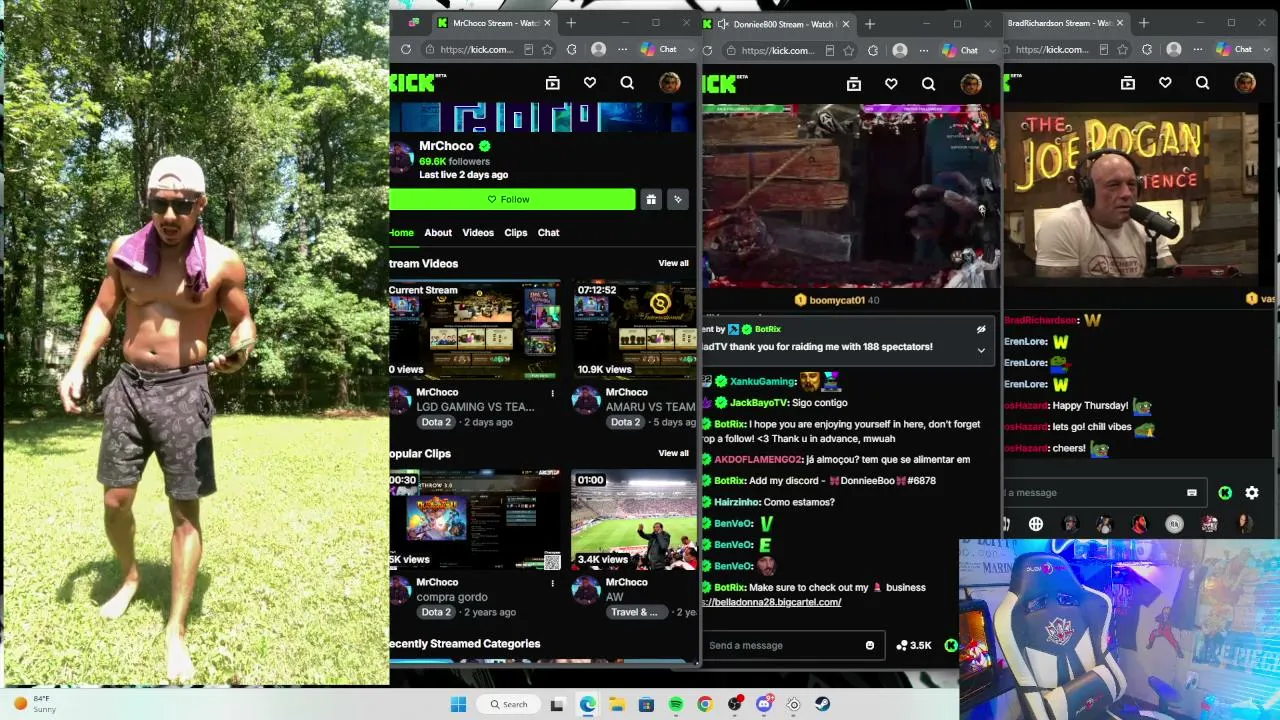Image resolution: width=1280 pixels, height=720 pixels.
Task: Bookmark the MrChoco page with star icon
Action: point(547,49)
